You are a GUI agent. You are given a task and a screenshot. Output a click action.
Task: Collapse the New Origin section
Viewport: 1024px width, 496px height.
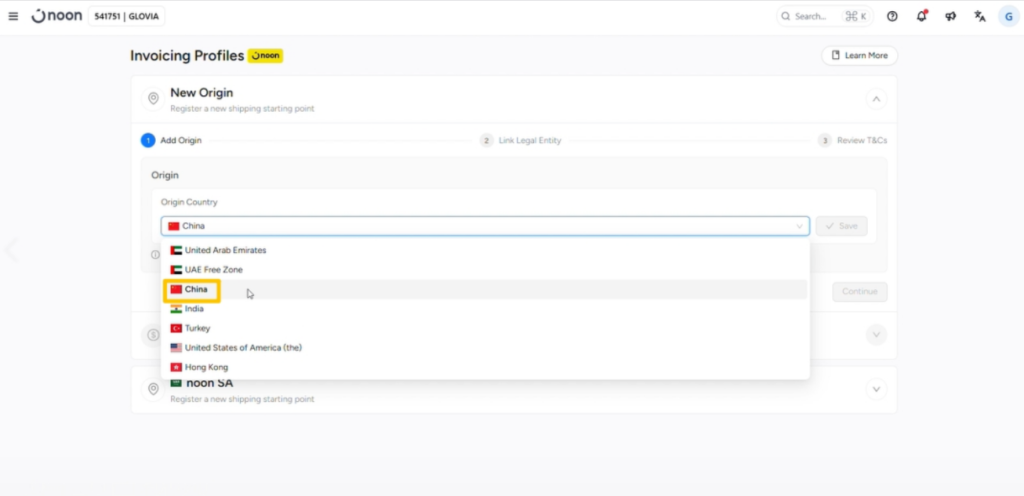pyautogui.click(x=876, y=99)
